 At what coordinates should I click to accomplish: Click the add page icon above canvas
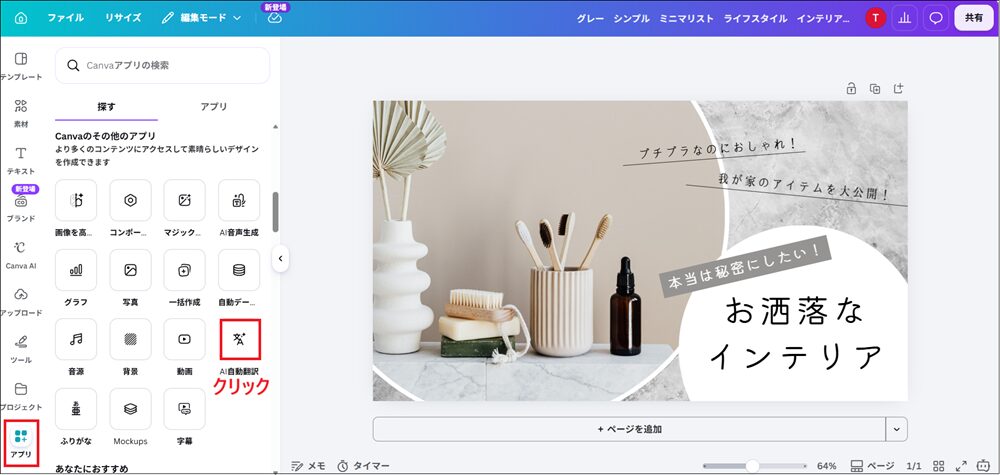(x=899, y=89)
